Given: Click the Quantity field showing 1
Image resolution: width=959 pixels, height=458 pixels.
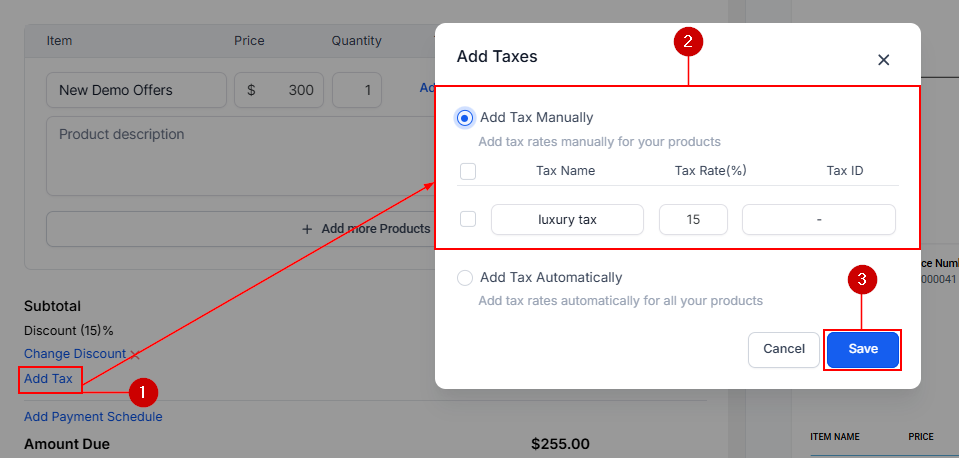Looking at the screenshot, I should click(357, 90).
